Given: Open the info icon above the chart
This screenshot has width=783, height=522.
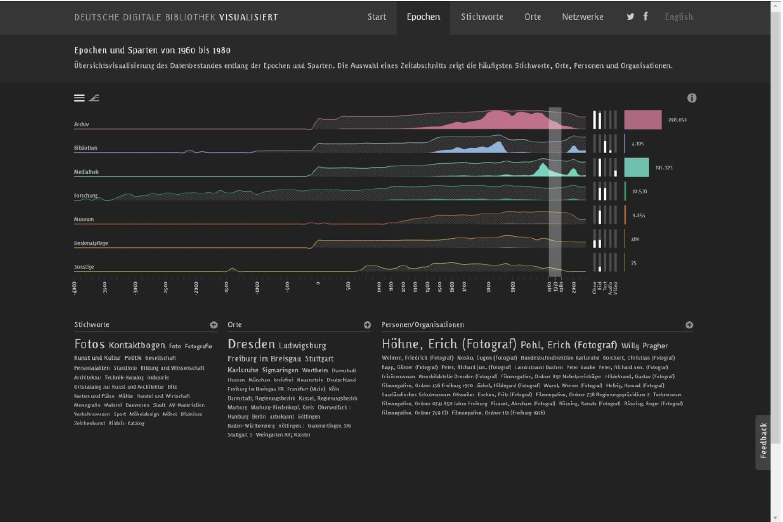Looking at the screenshot, I should (x=691, y=98).
